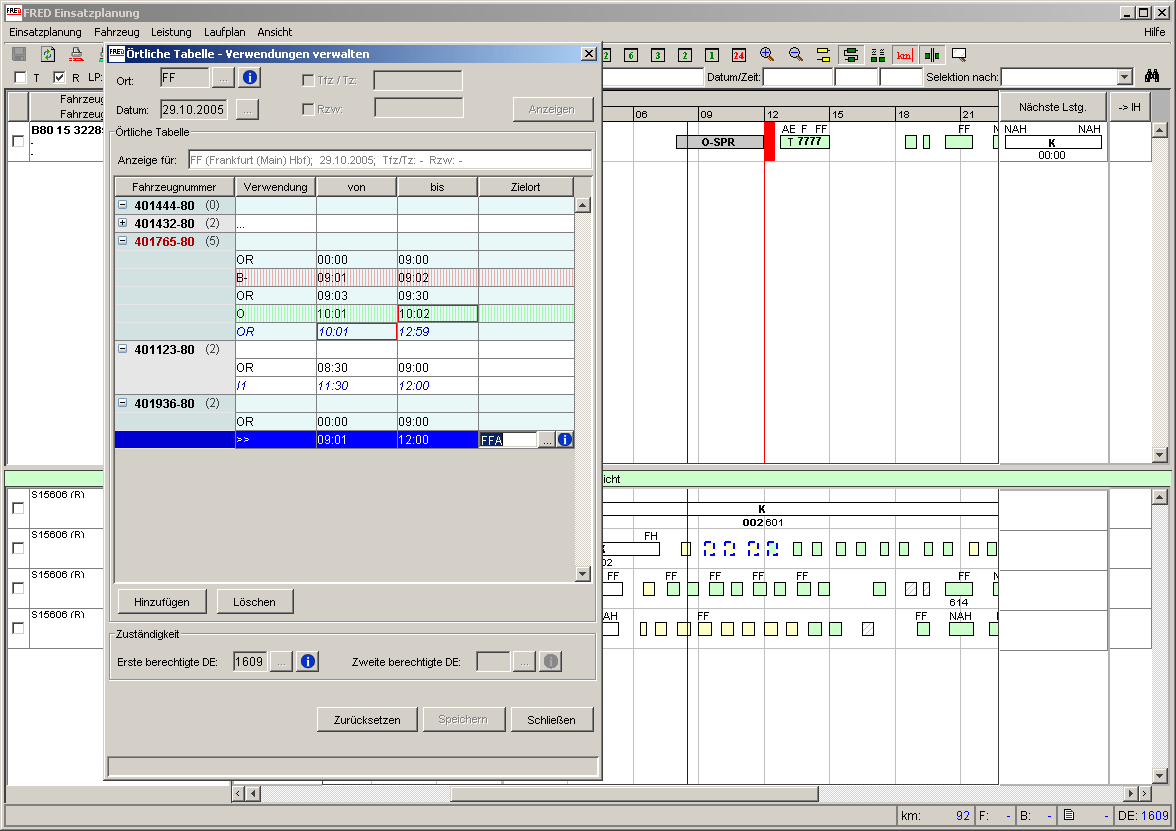The width and height of the screenshot is (1176, 831).
Task: Open the Einsatzplanung menu
Action: point(45,32)
